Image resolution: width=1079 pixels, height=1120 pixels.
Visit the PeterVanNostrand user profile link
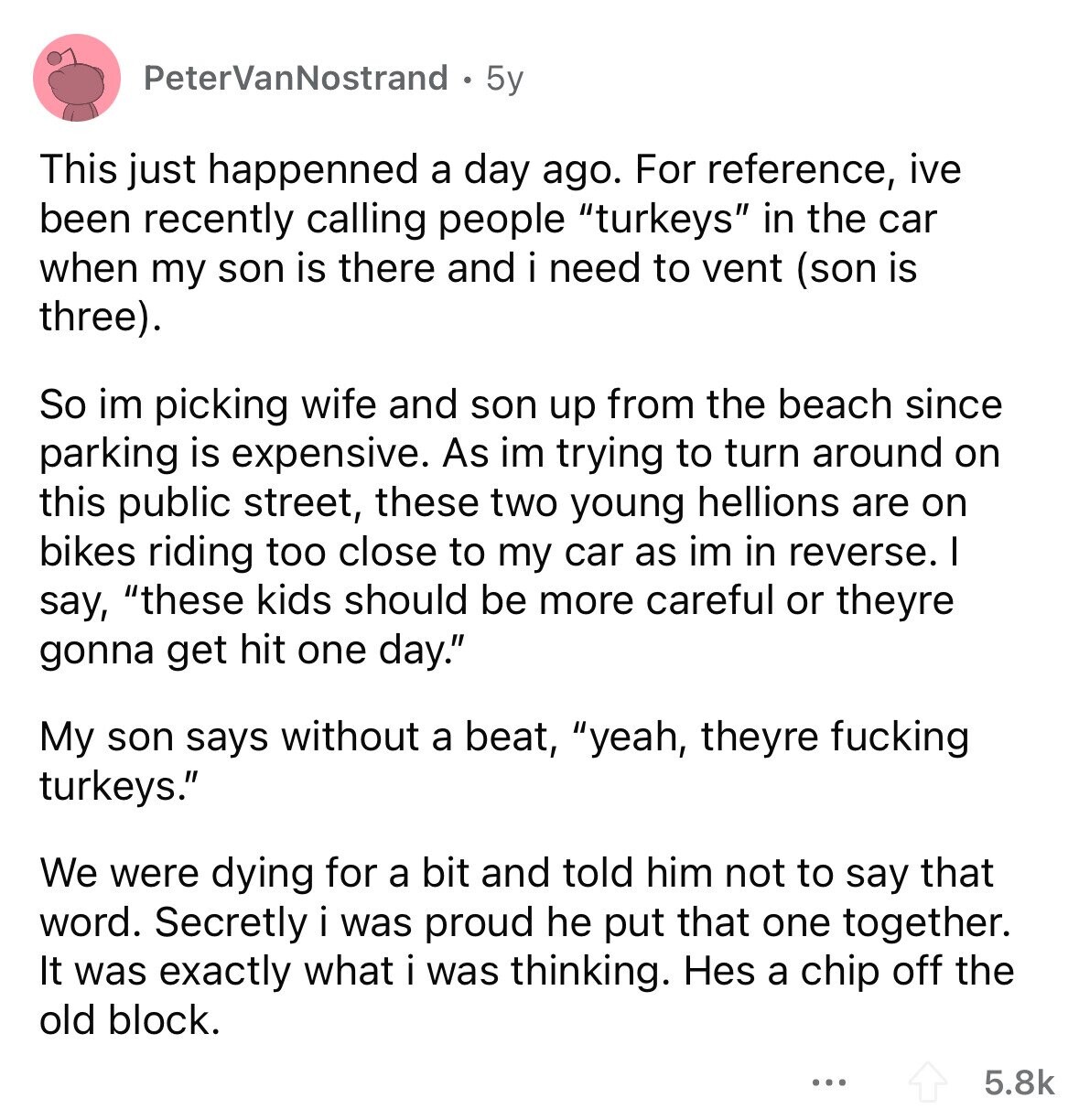[297, 78]
